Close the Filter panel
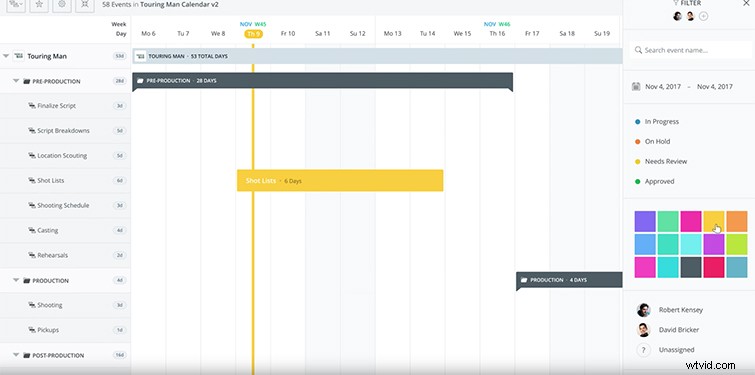755x375 pixels. pyautogui.click(x=746, y=3)
